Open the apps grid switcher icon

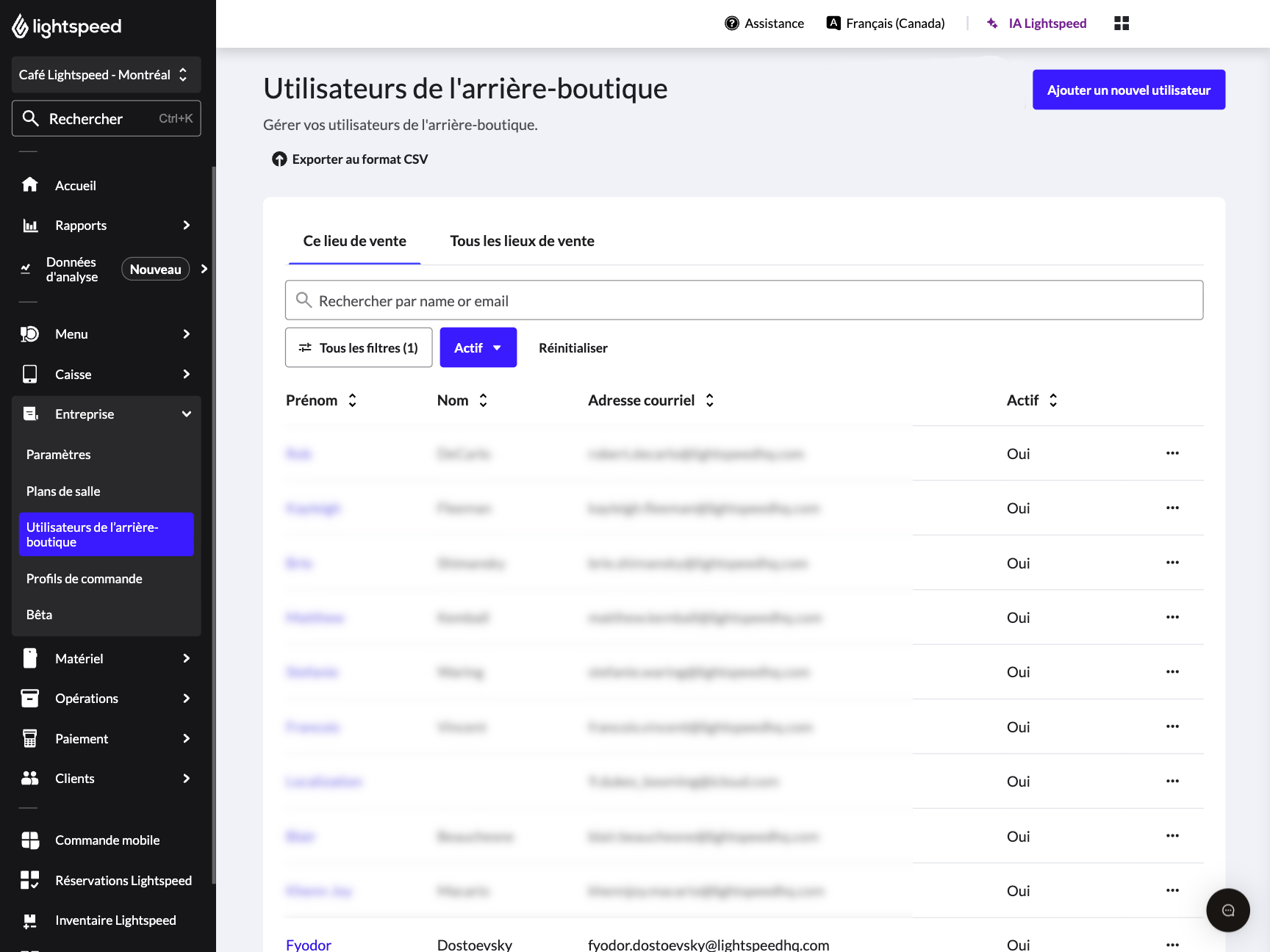coord(1122,24)
